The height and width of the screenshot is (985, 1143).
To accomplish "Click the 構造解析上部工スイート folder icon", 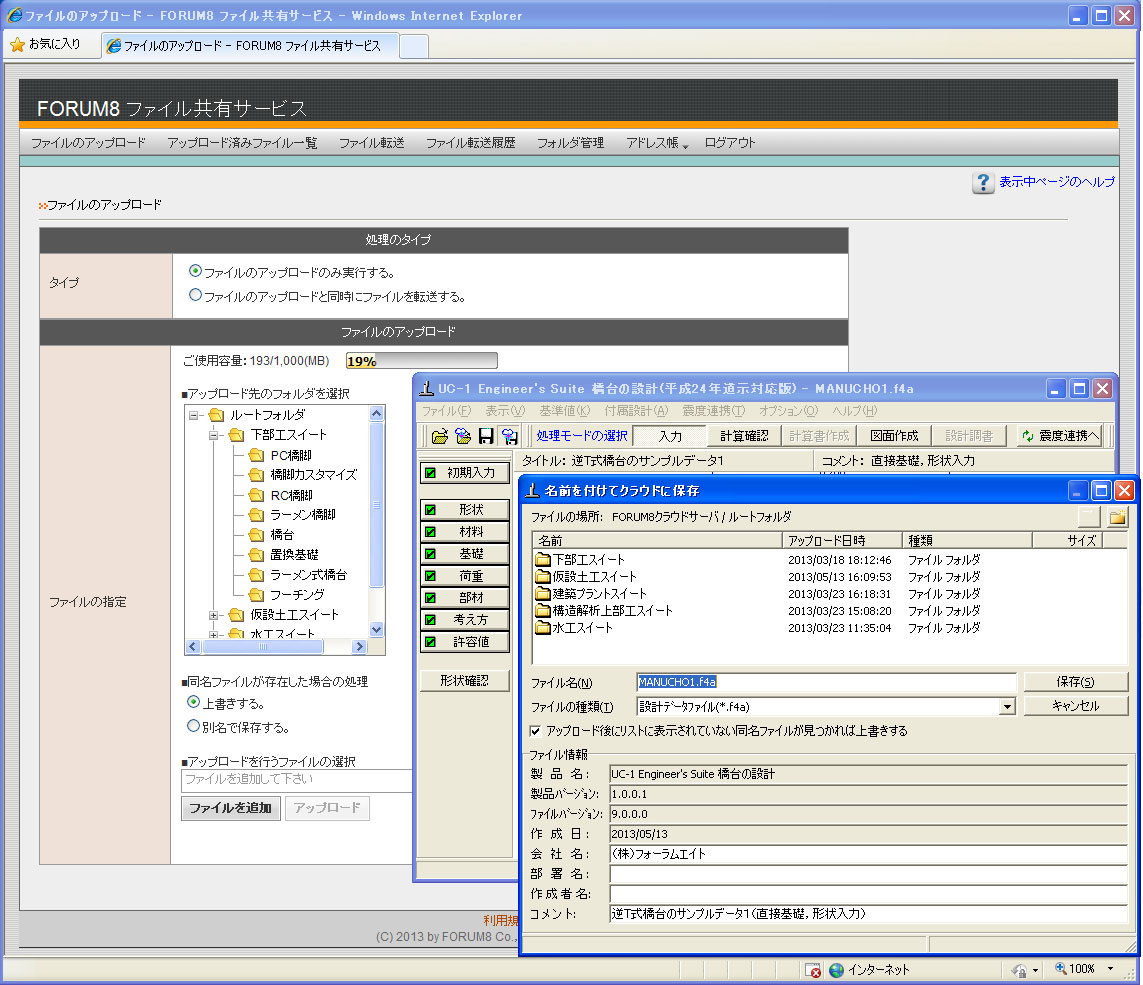I will [542, 610].
